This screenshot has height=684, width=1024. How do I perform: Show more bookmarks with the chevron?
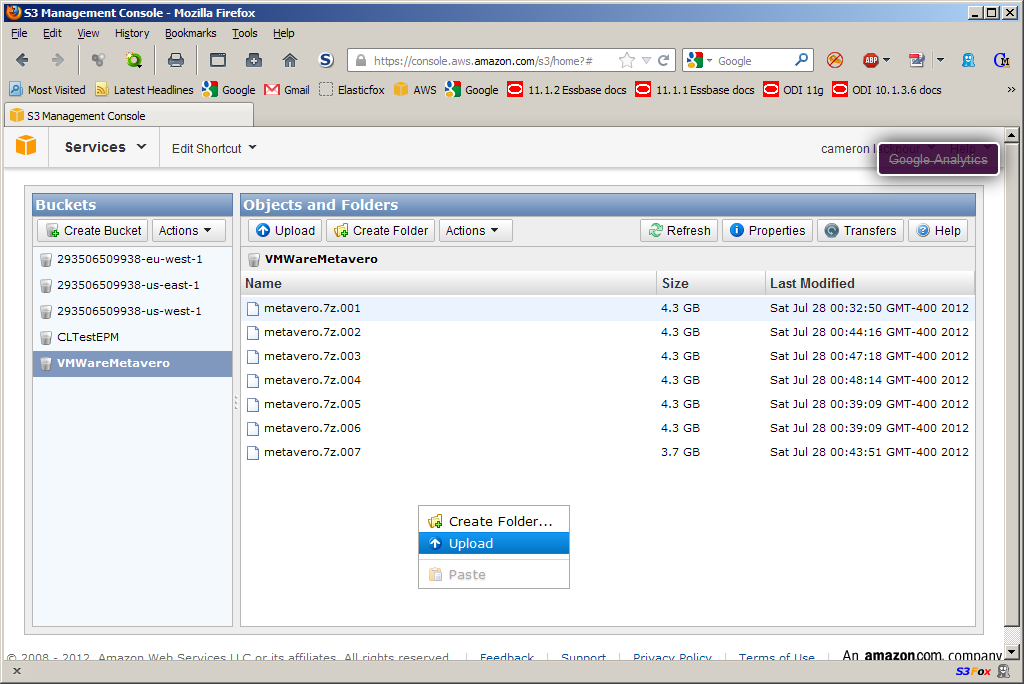1011,90
